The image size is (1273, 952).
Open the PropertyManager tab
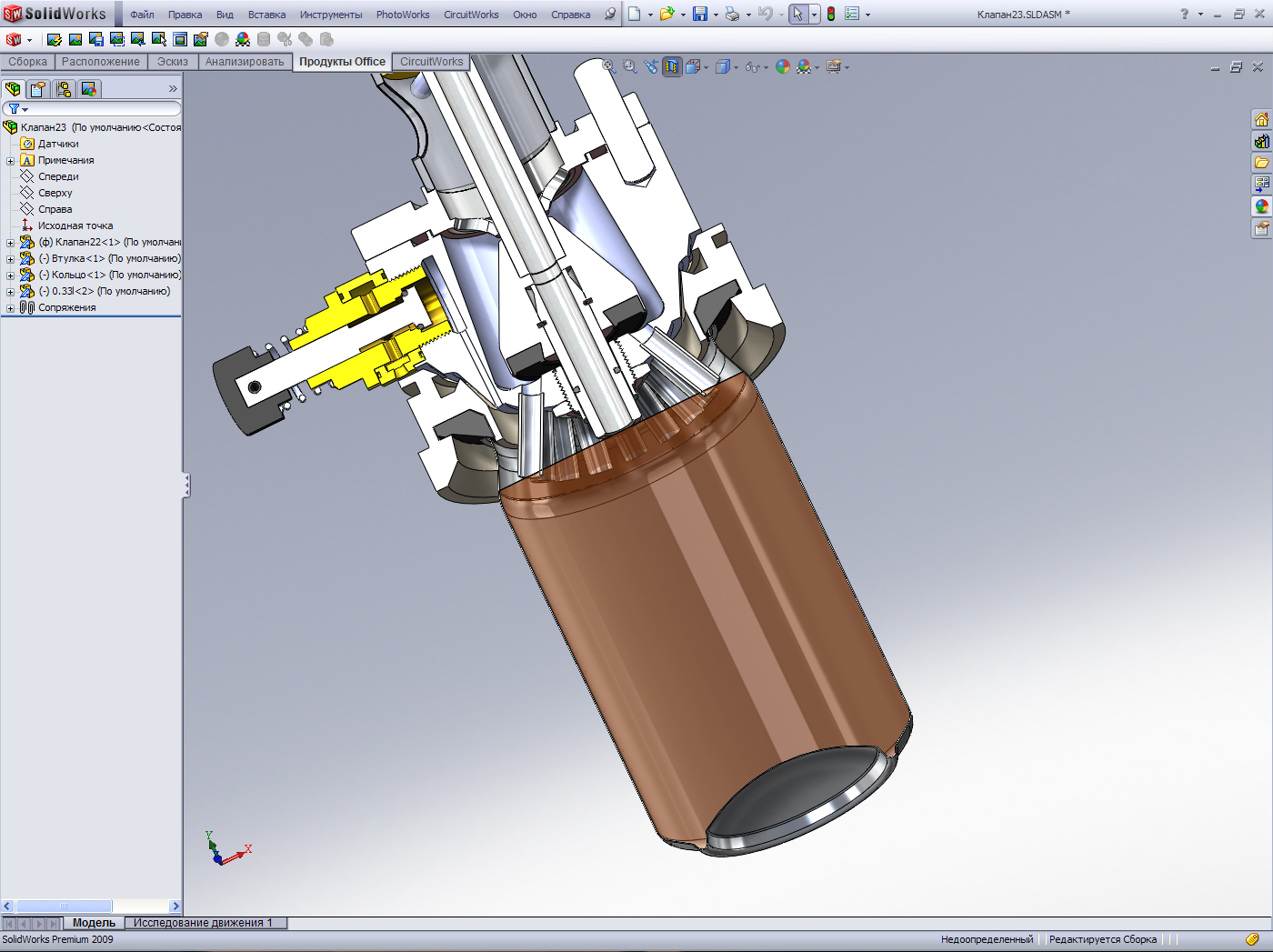tap(38, 89)
